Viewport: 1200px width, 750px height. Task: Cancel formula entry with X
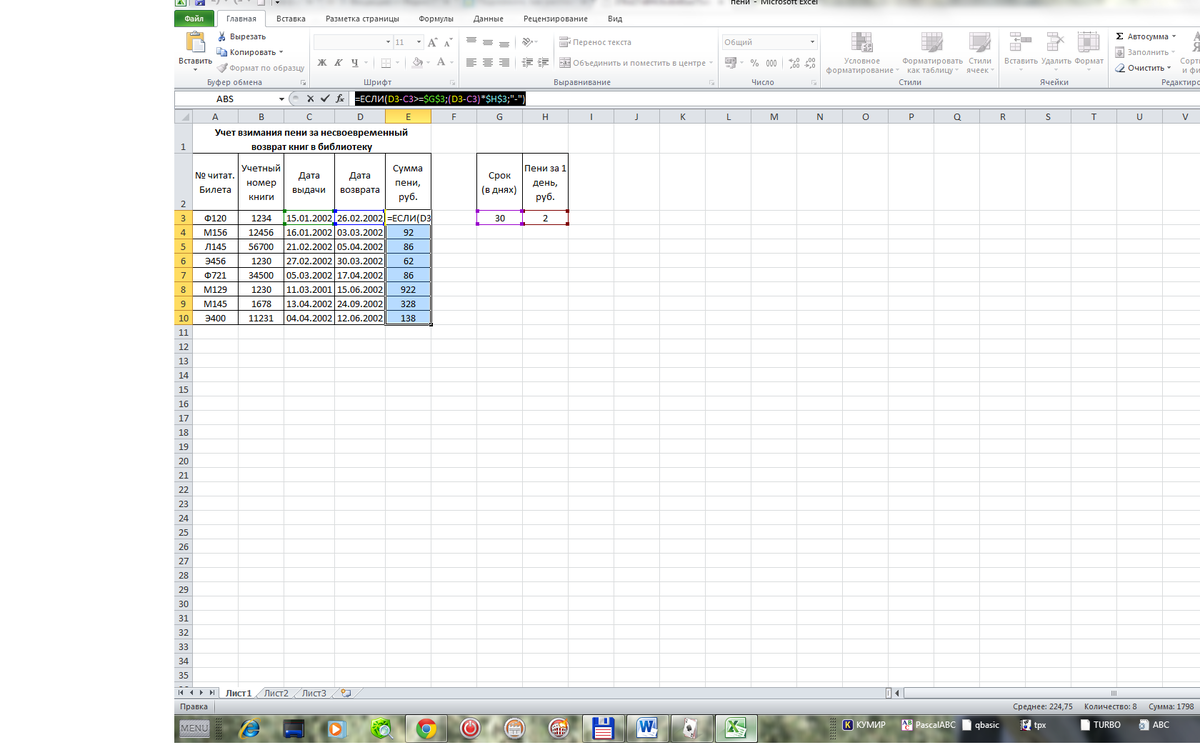(x=310, y=99)
